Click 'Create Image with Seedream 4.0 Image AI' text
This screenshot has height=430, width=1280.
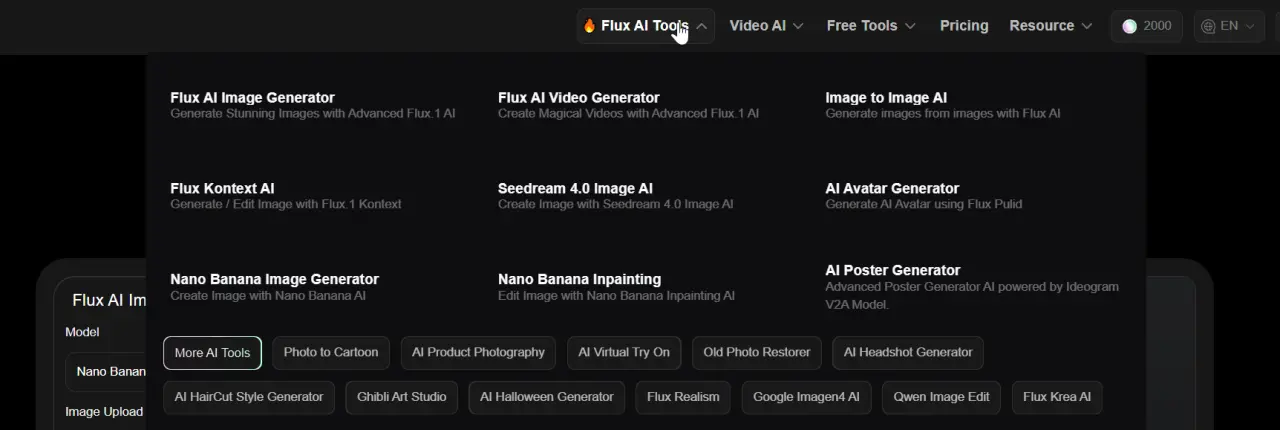click(x=615, y=205)
